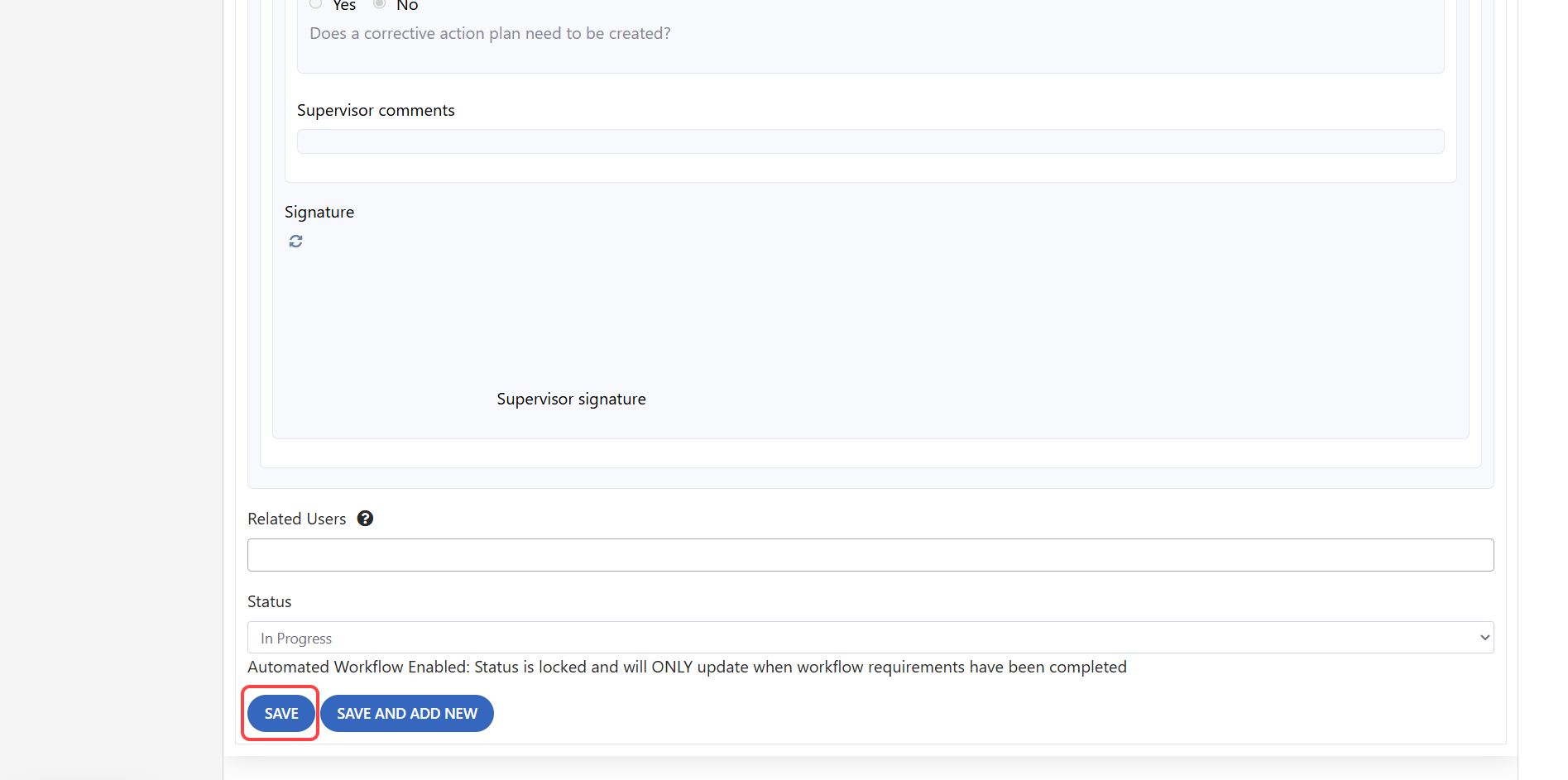Click the Status dropdown arrow

click(x=1484, y=638)
